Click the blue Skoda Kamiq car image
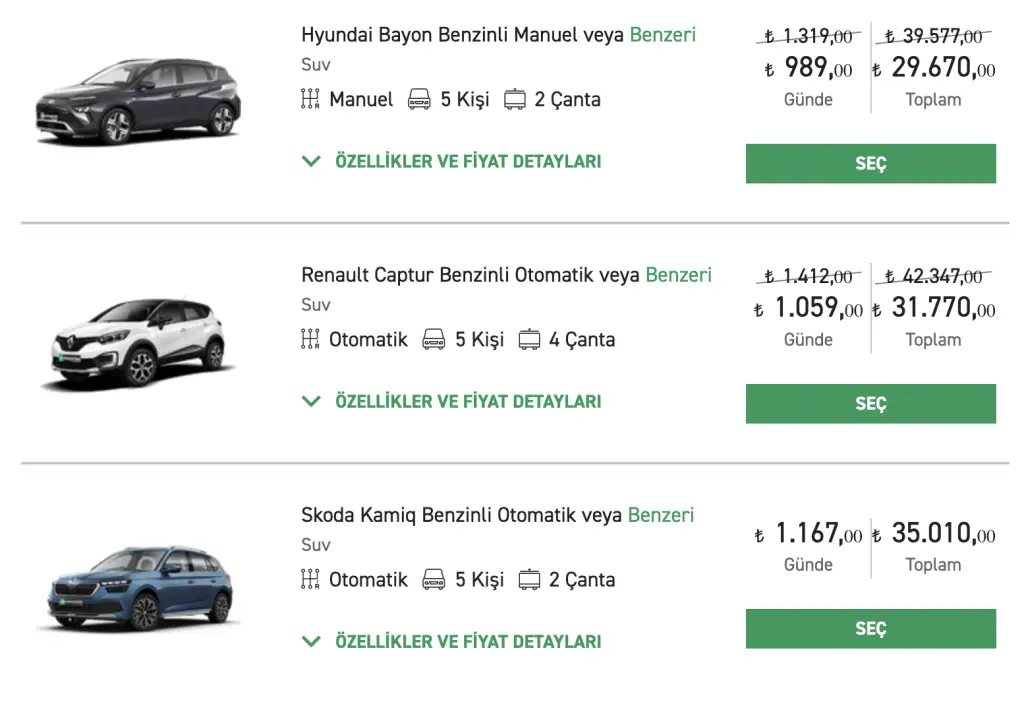This screenshot has width=1024, height=702. (x=138, y=588)
